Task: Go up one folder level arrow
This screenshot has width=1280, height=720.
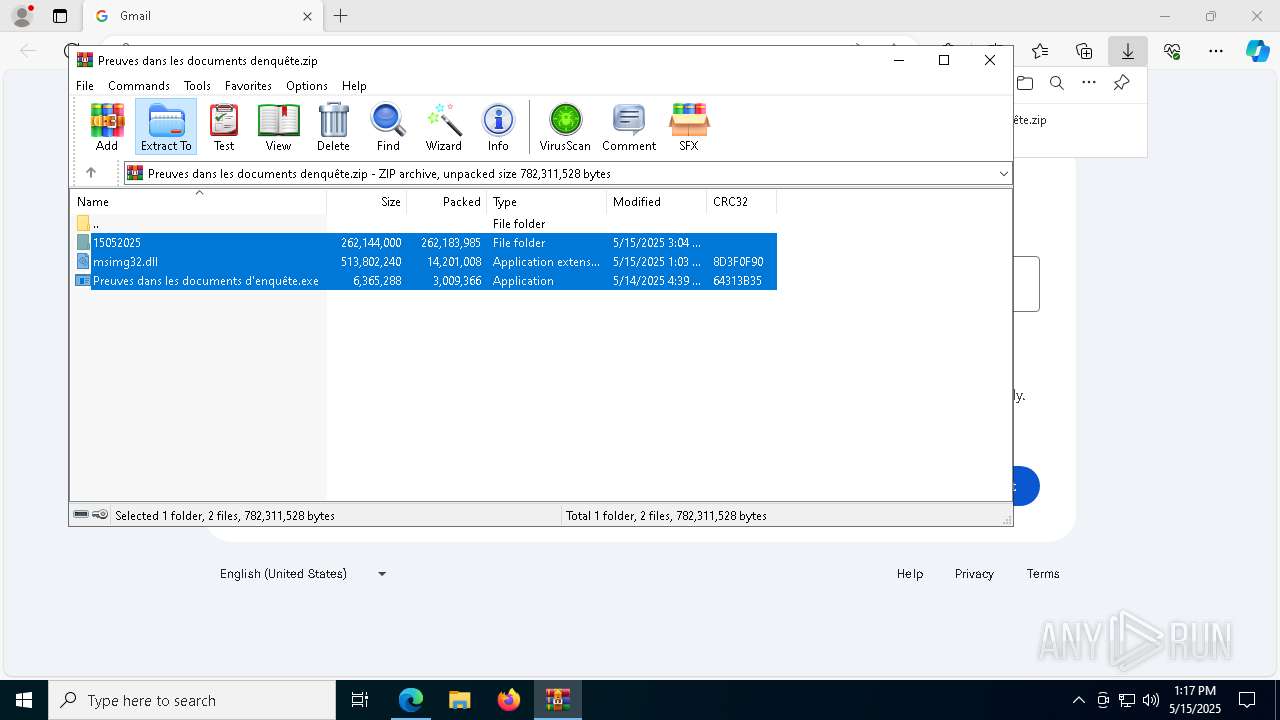Action: pos(91,173)
